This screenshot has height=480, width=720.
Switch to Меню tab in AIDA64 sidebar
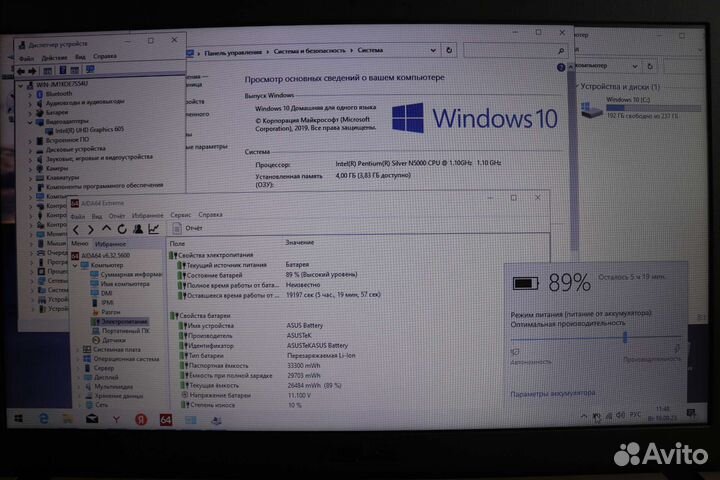79,243
